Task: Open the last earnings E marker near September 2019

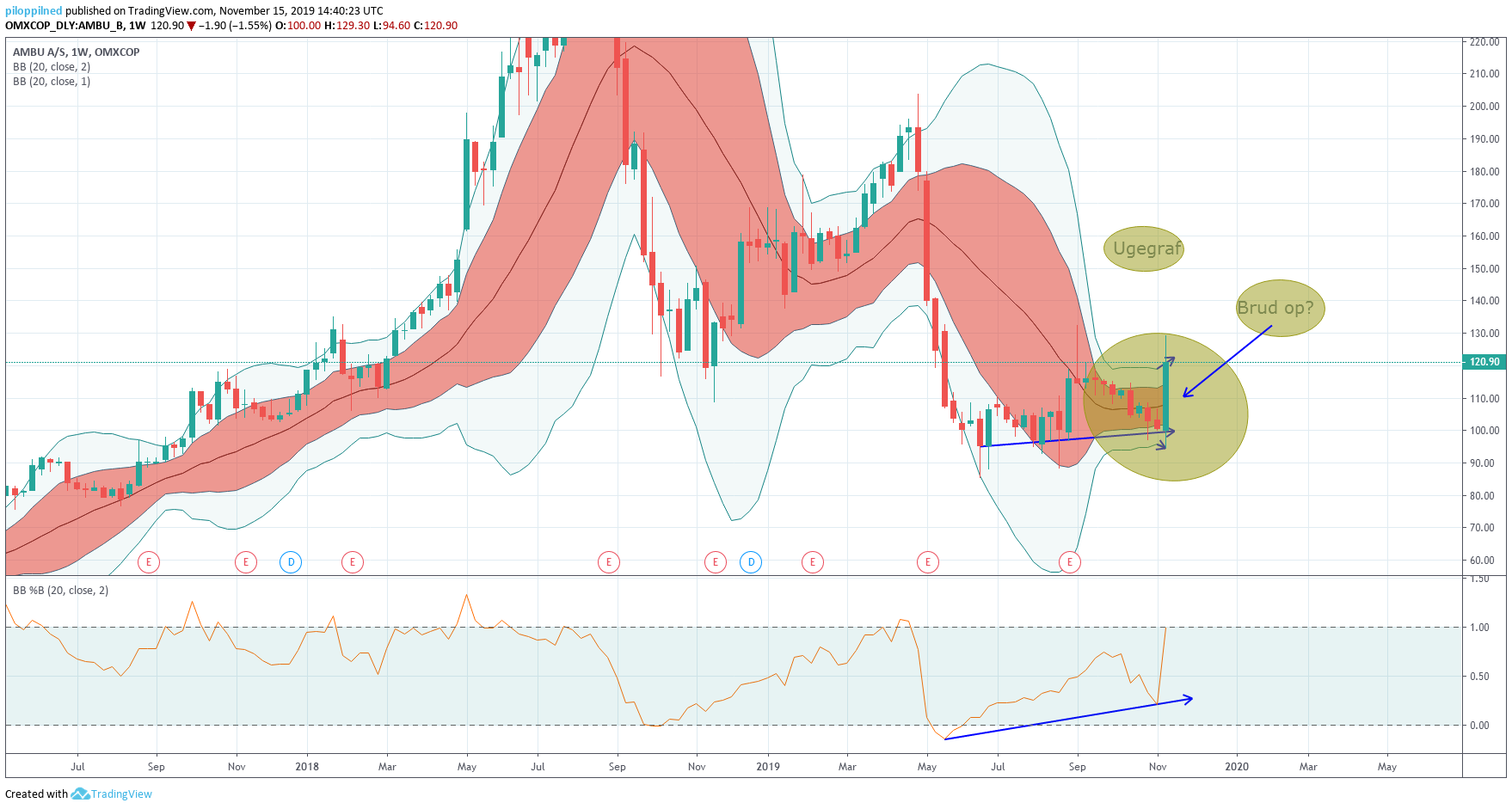Action: coord(1070,562)
